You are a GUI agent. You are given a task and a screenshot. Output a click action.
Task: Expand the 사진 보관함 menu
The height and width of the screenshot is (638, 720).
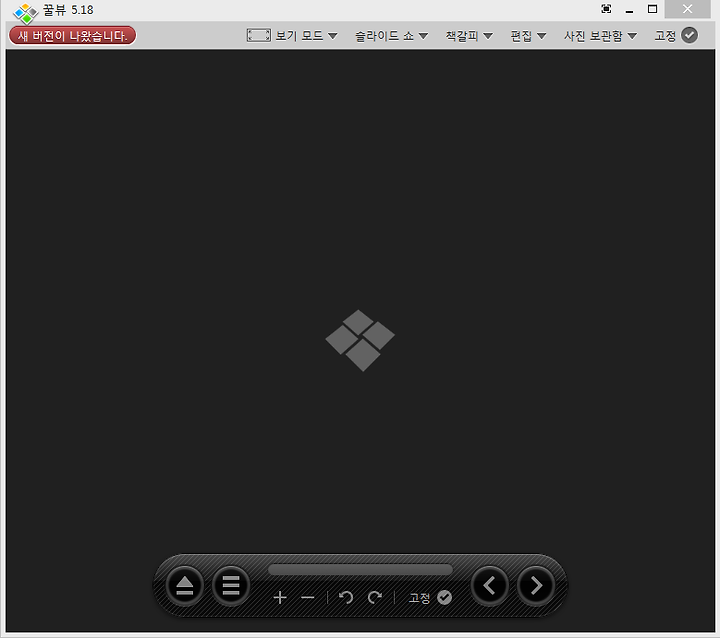[601, 35]
